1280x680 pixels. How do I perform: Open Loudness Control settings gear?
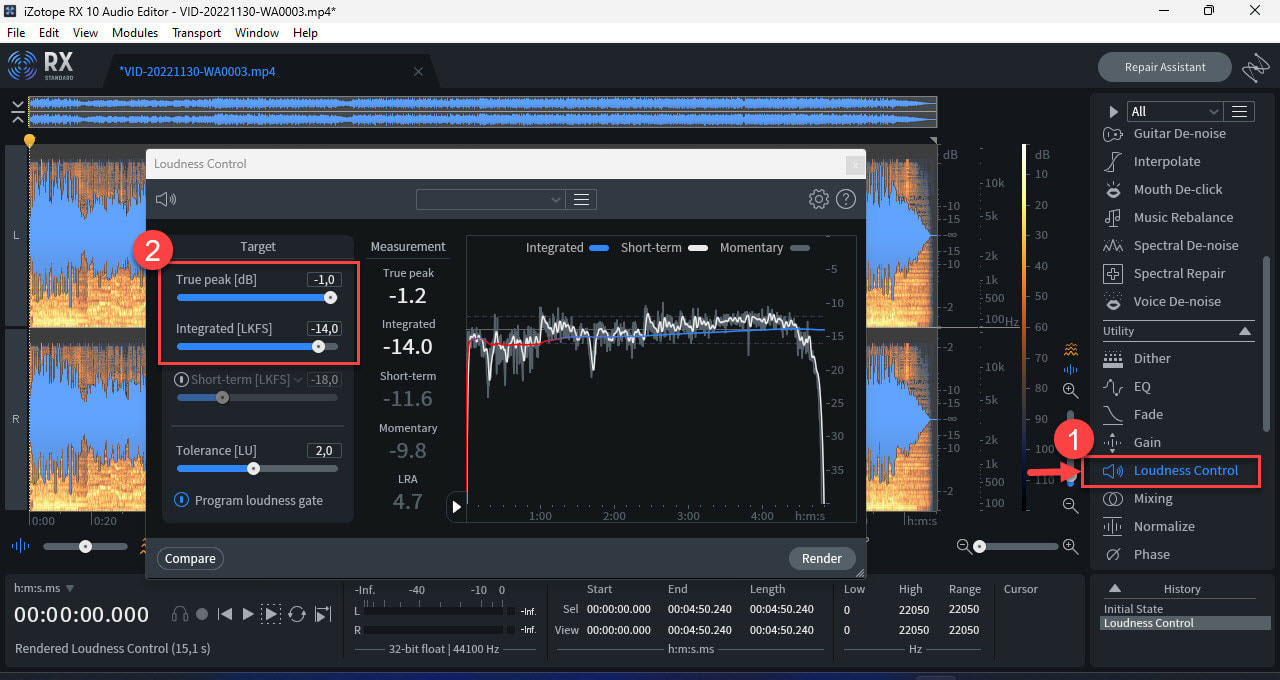coord(818,199)
